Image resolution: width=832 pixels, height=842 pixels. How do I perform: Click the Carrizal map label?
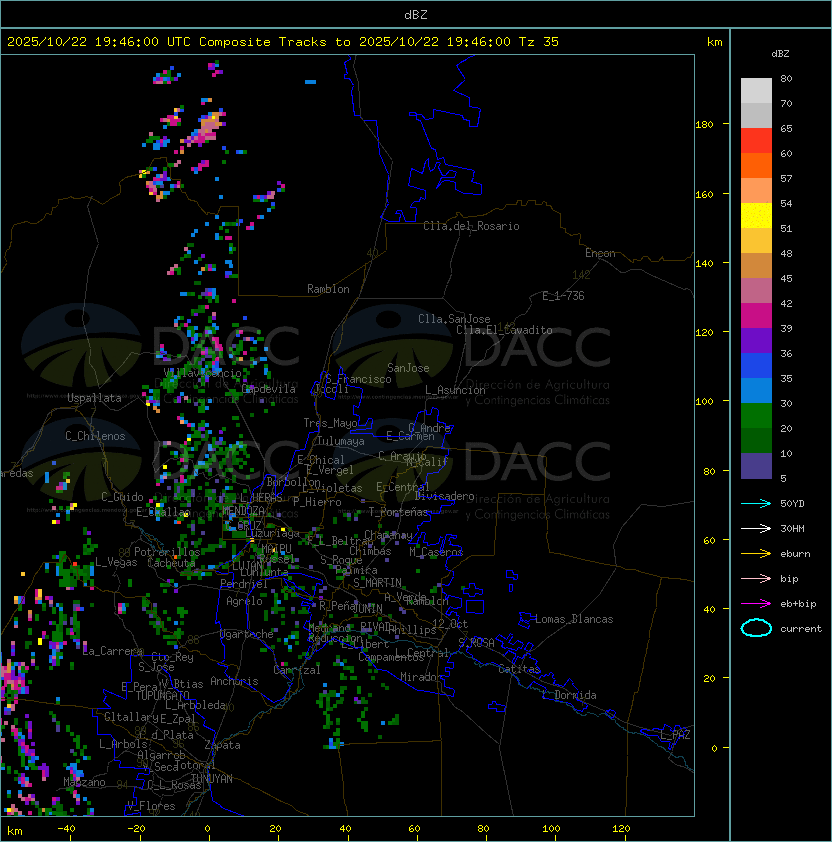(297, 670)
